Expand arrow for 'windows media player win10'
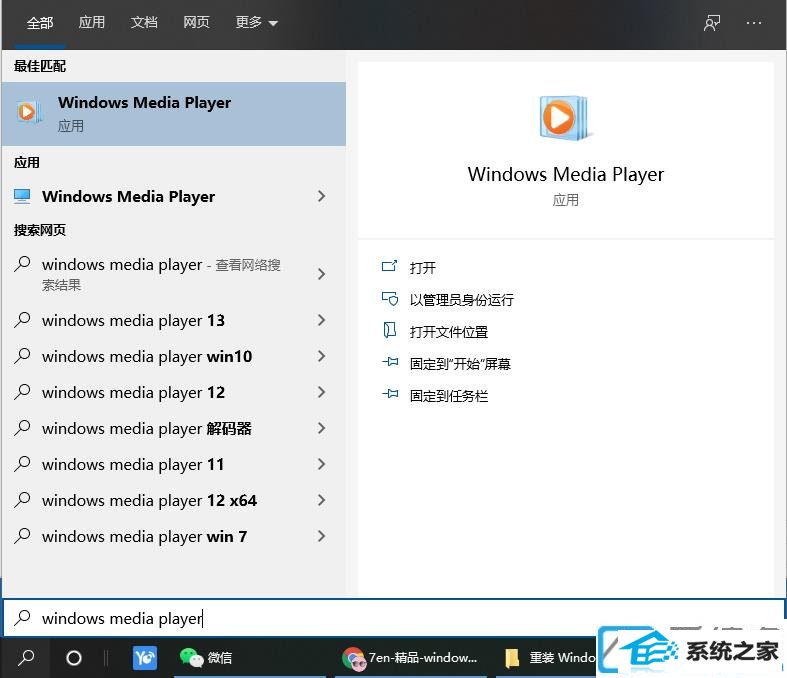787x678 pixels. coord(322,356)
